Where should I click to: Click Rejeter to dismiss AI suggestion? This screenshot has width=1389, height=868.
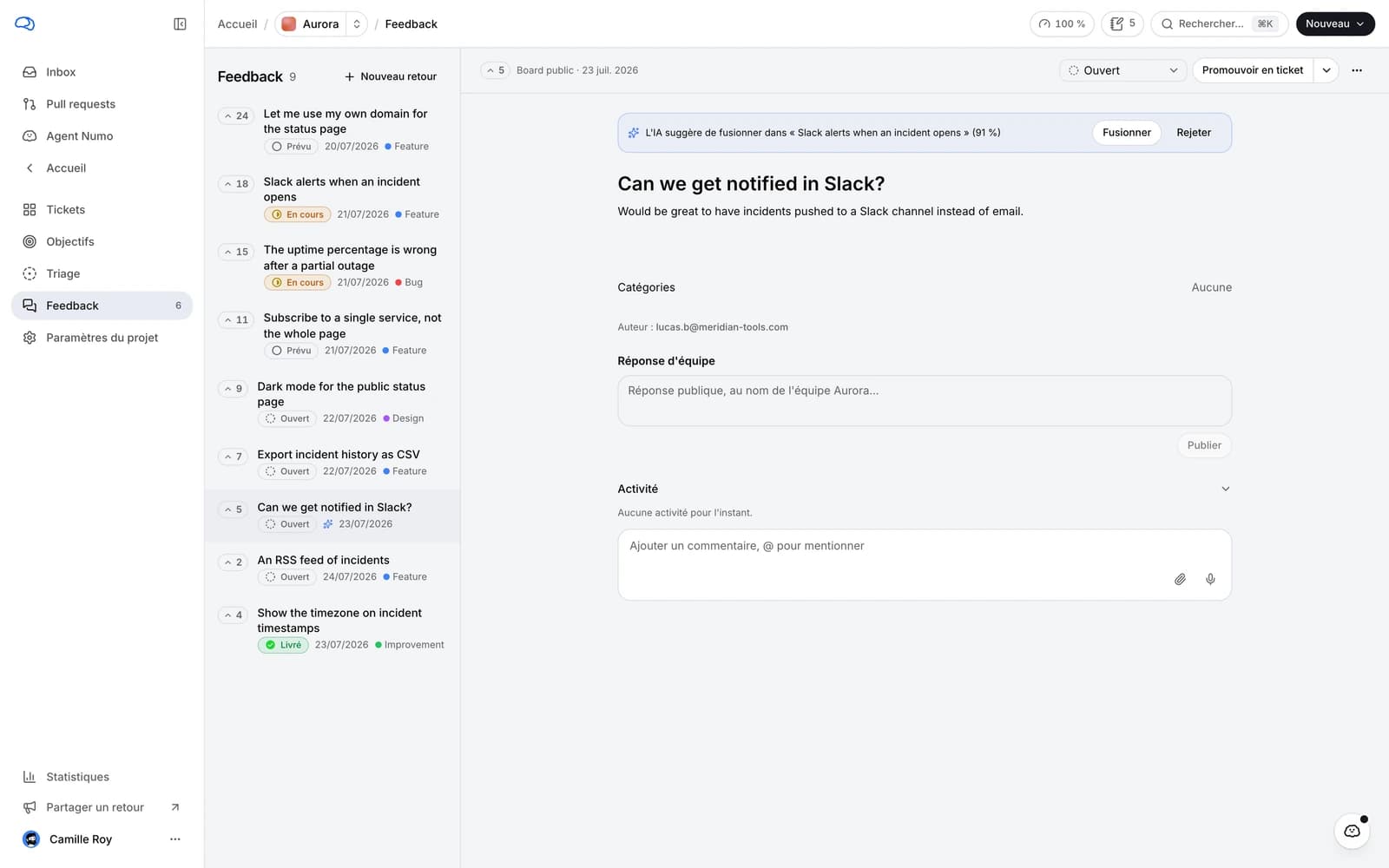point(1194,133)
